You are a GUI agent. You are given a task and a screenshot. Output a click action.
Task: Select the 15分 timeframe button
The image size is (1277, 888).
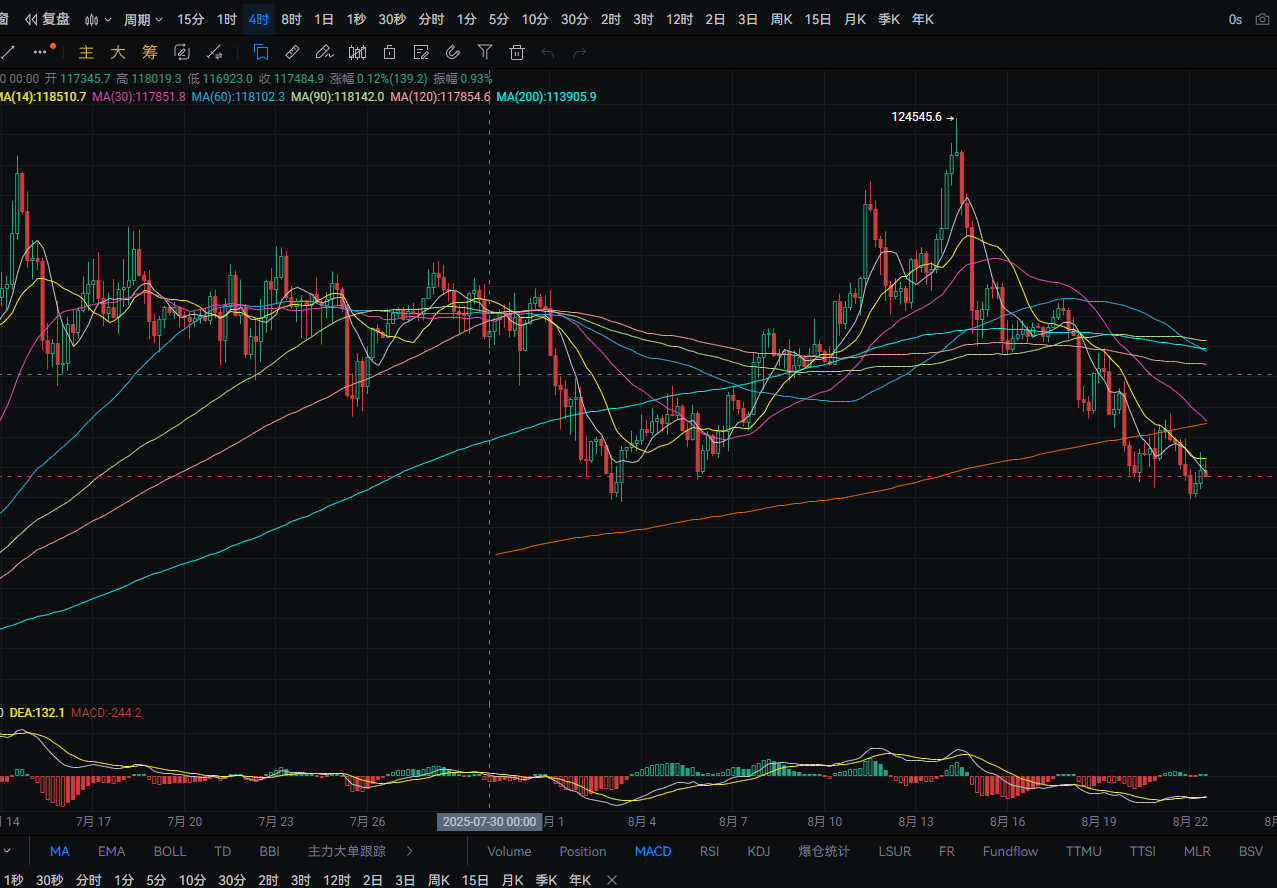191,19
